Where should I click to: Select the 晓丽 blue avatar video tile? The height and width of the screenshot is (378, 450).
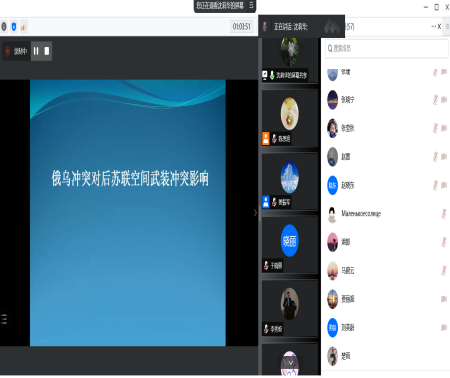click(x=290, y=245)
